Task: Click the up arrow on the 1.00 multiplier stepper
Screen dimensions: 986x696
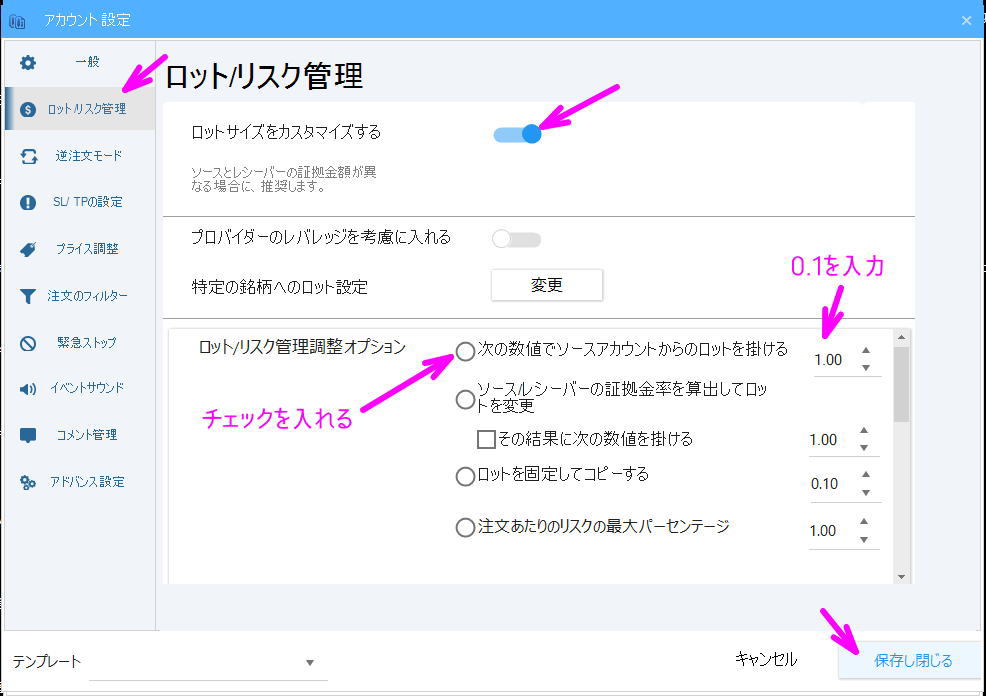Action: pos(866,349)
